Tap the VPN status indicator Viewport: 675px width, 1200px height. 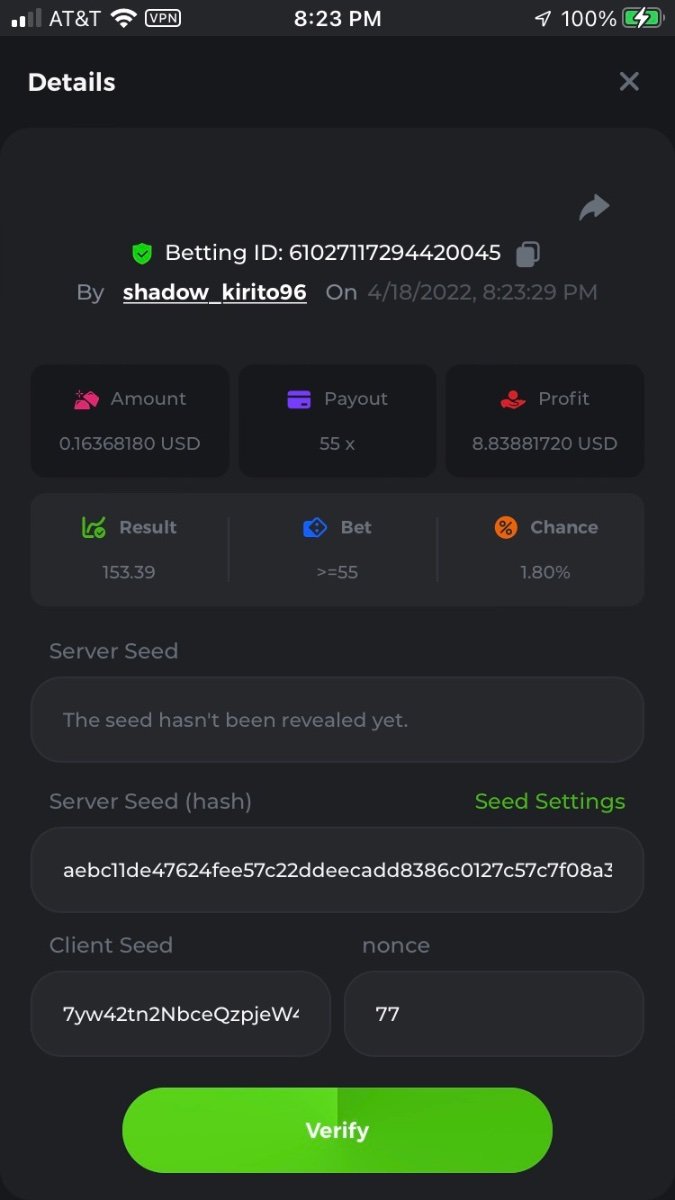163,18
